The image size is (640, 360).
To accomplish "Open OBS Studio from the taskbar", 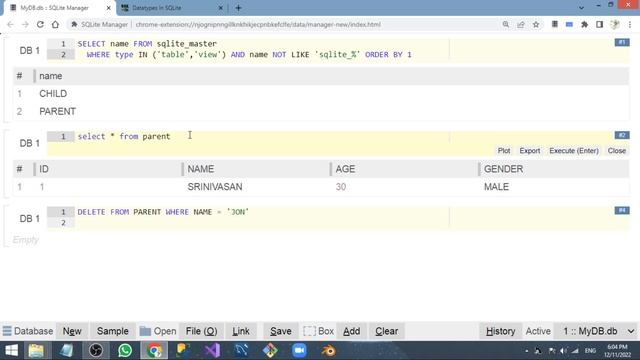I will point(96,351).
